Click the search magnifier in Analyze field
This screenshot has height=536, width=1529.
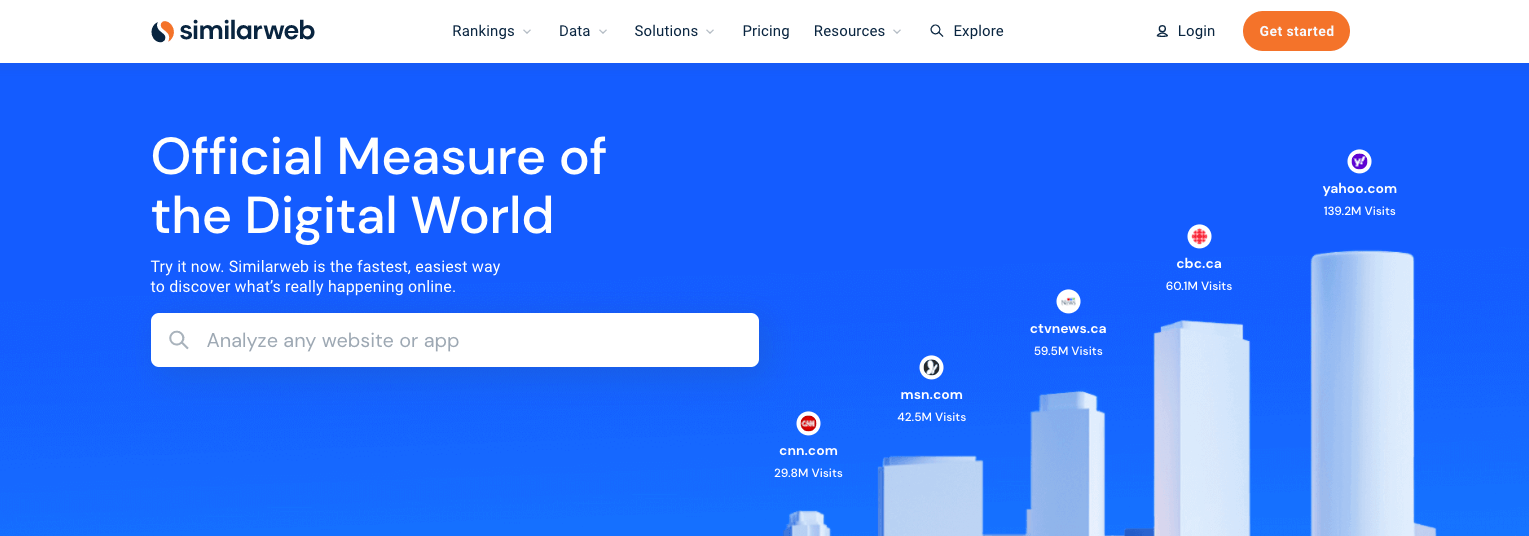tap(179, 340)
